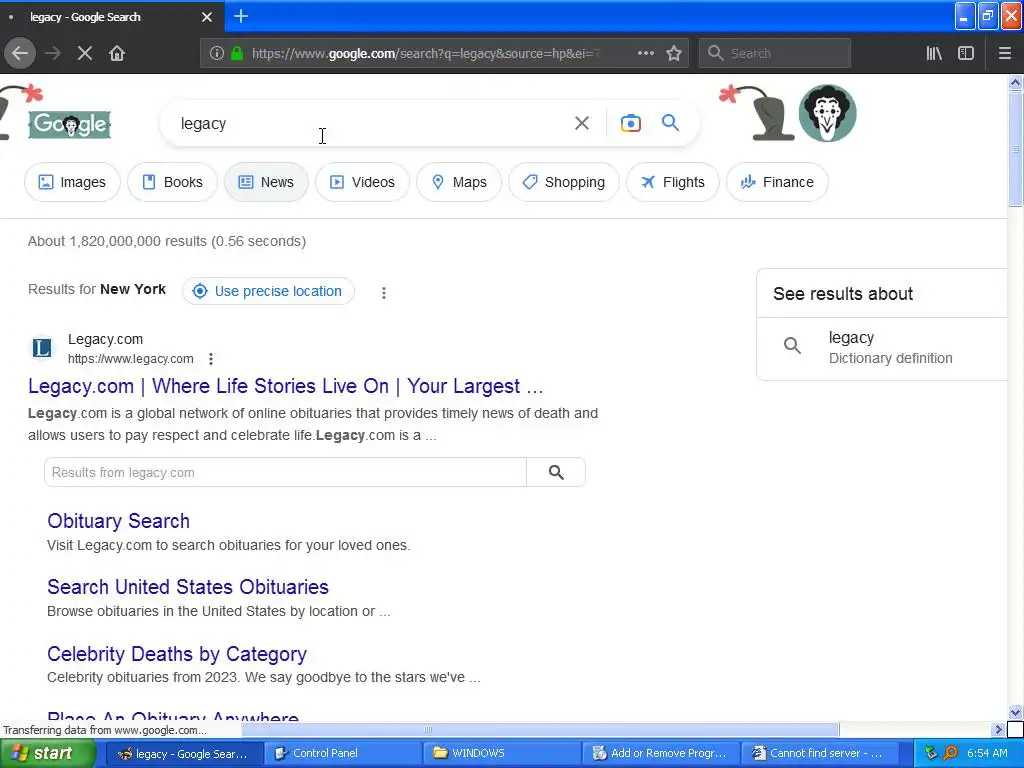The image size is (1024, 768).
Task: Open the Obituary Search sitelink
Action: click(118, 521)
